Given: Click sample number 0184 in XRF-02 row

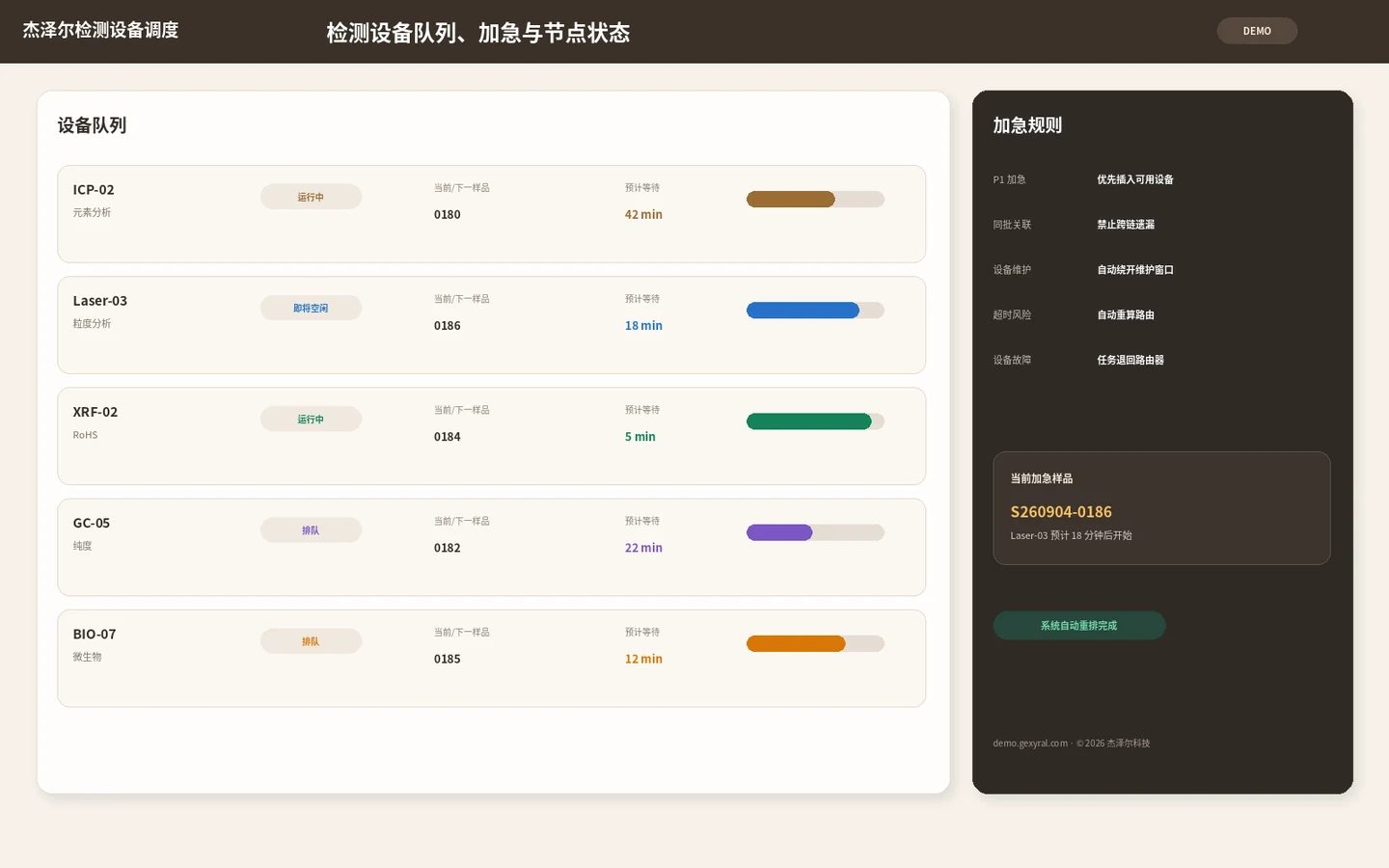Looking at the screenshot, I should (448, 437).
